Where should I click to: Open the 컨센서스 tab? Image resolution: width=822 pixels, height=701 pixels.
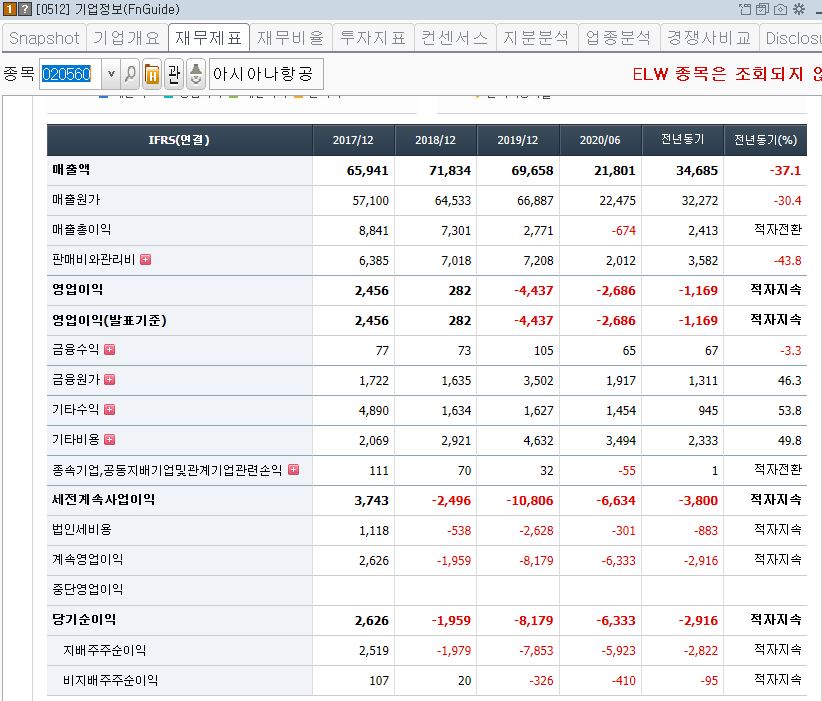(455, 38)
